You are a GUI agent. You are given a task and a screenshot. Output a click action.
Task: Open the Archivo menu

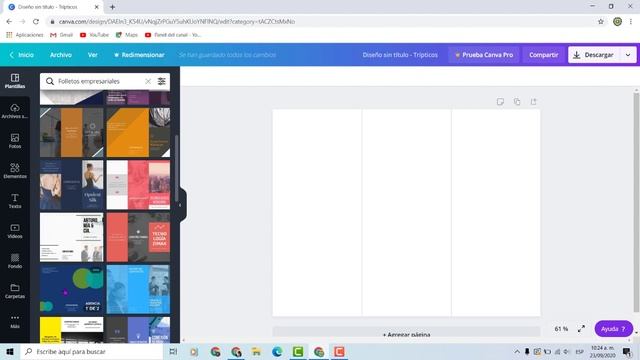pyautogui.click(x=61, y=55)
